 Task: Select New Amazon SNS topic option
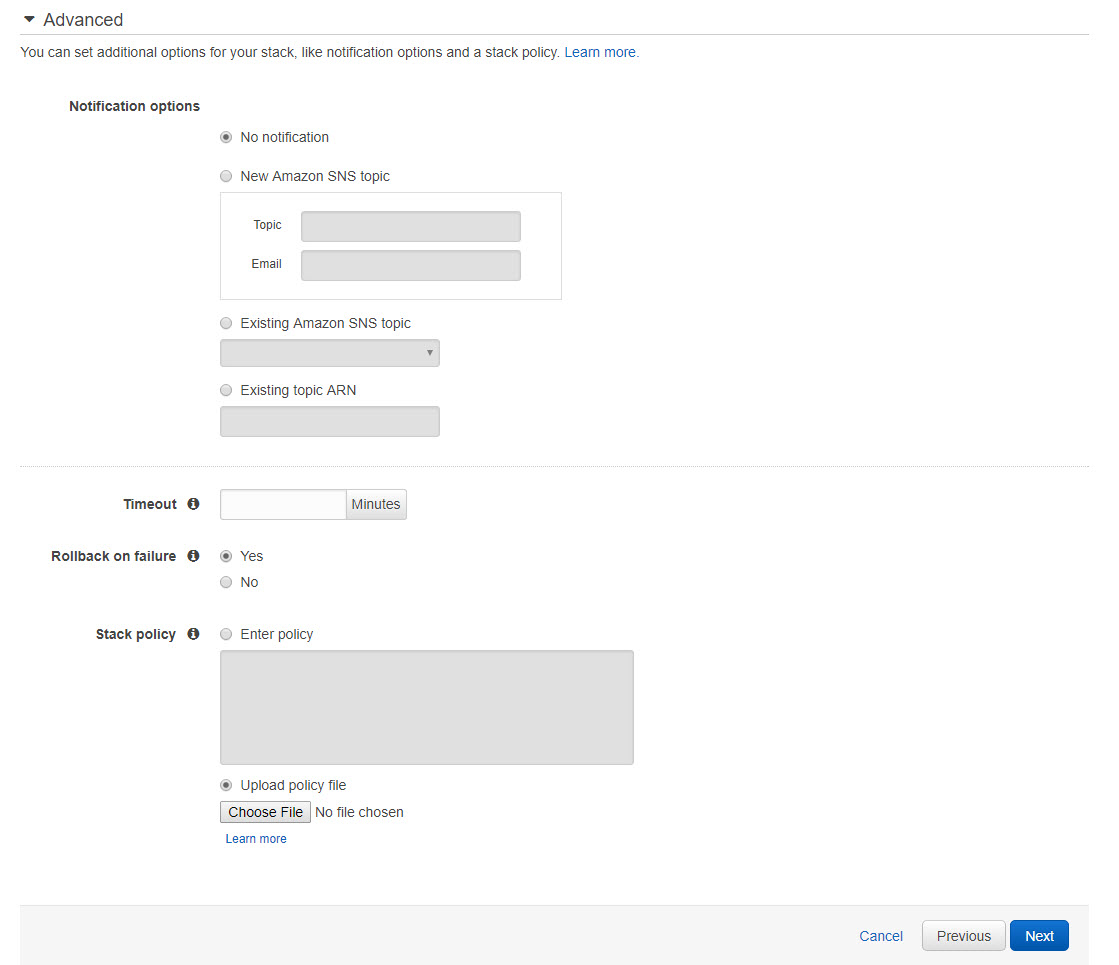pos(226,176)
